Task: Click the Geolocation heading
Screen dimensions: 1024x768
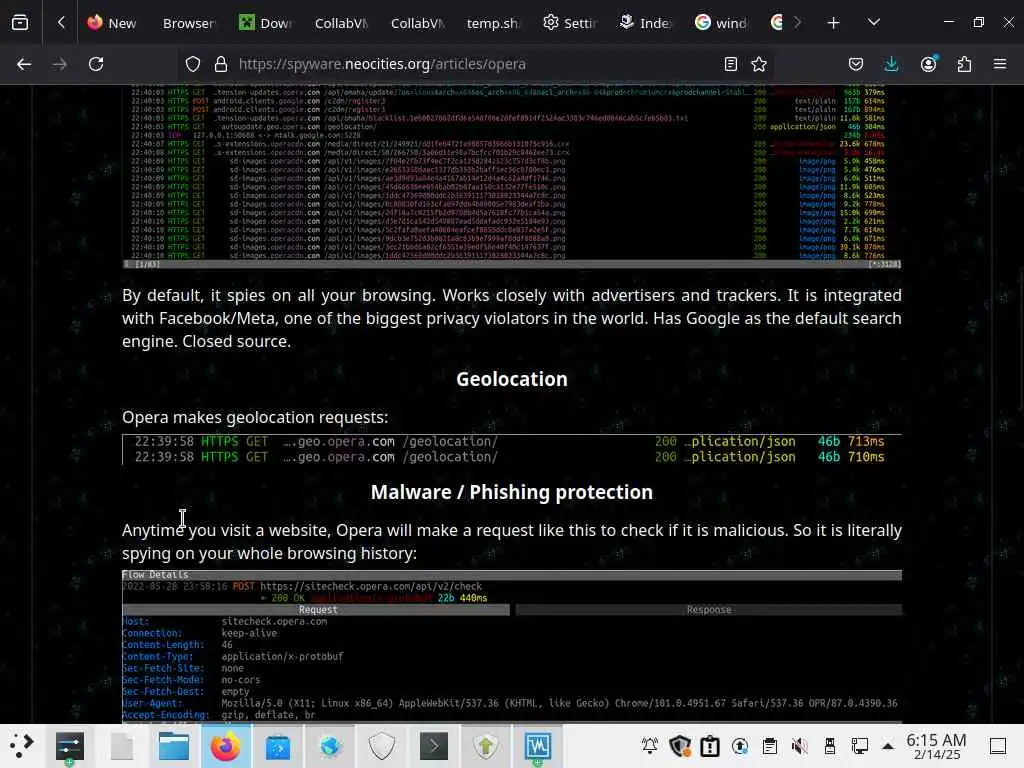Action: coord(512,379)
